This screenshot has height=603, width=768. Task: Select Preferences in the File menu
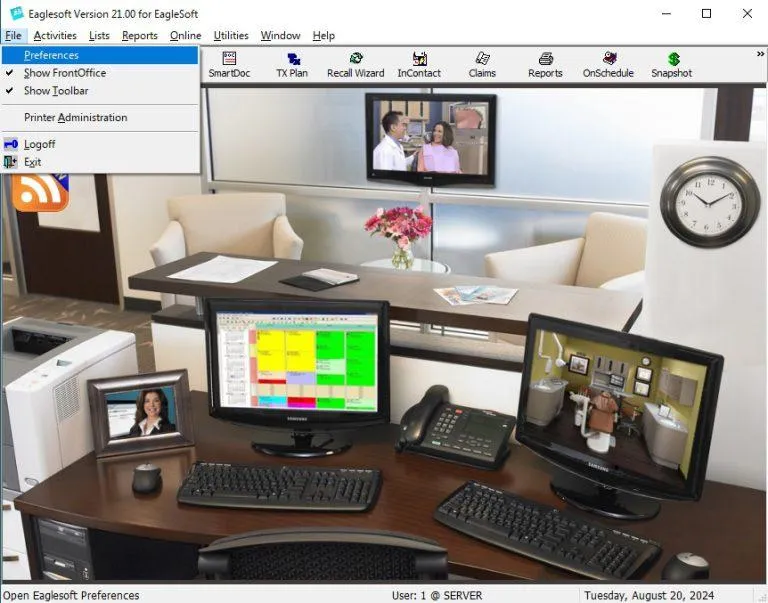(x=100, y=55)
